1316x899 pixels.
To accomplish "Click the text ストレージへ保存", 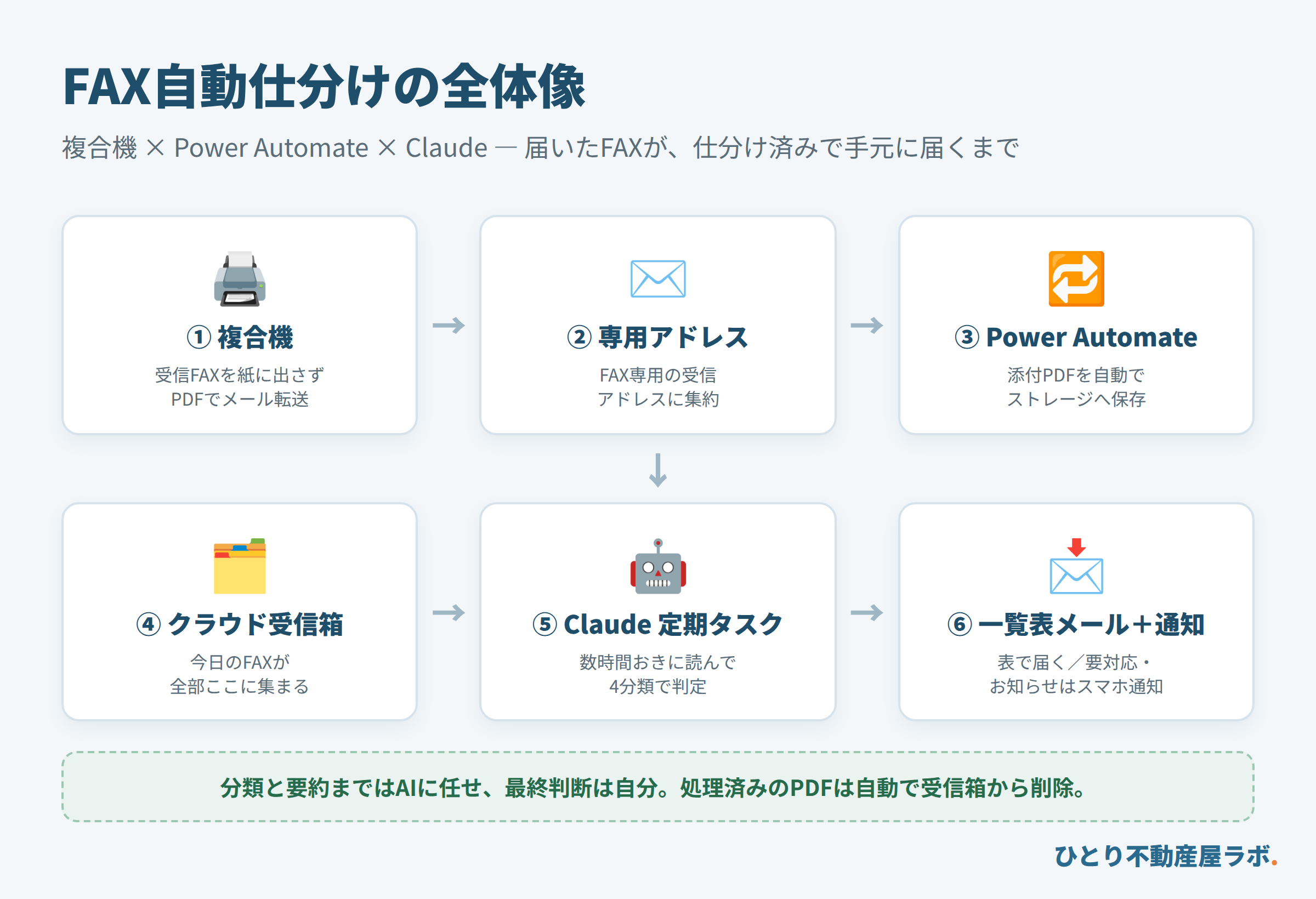I will point(1076,399).
